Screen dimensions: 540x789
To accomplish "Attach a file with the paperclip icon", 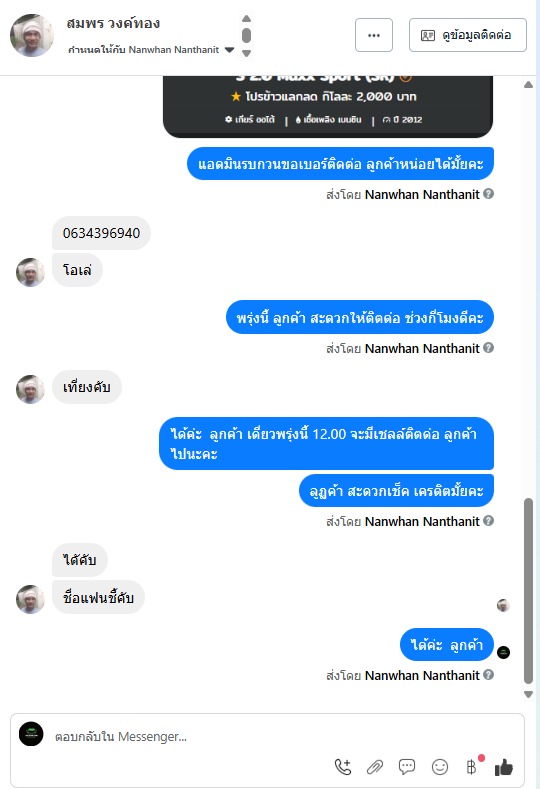I will click(375, 767).
